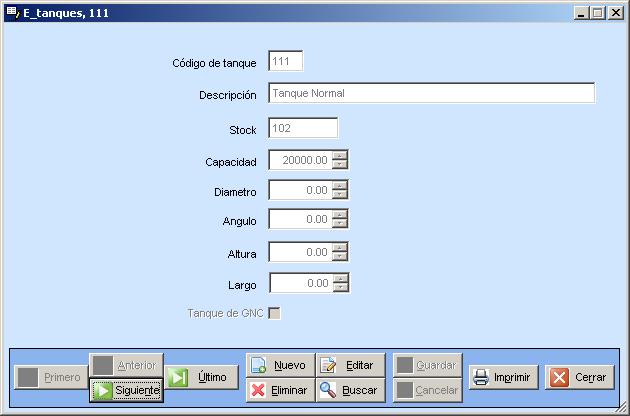Print the record with Imprimir
630x416 pixels.
click(x=503, y=377)
